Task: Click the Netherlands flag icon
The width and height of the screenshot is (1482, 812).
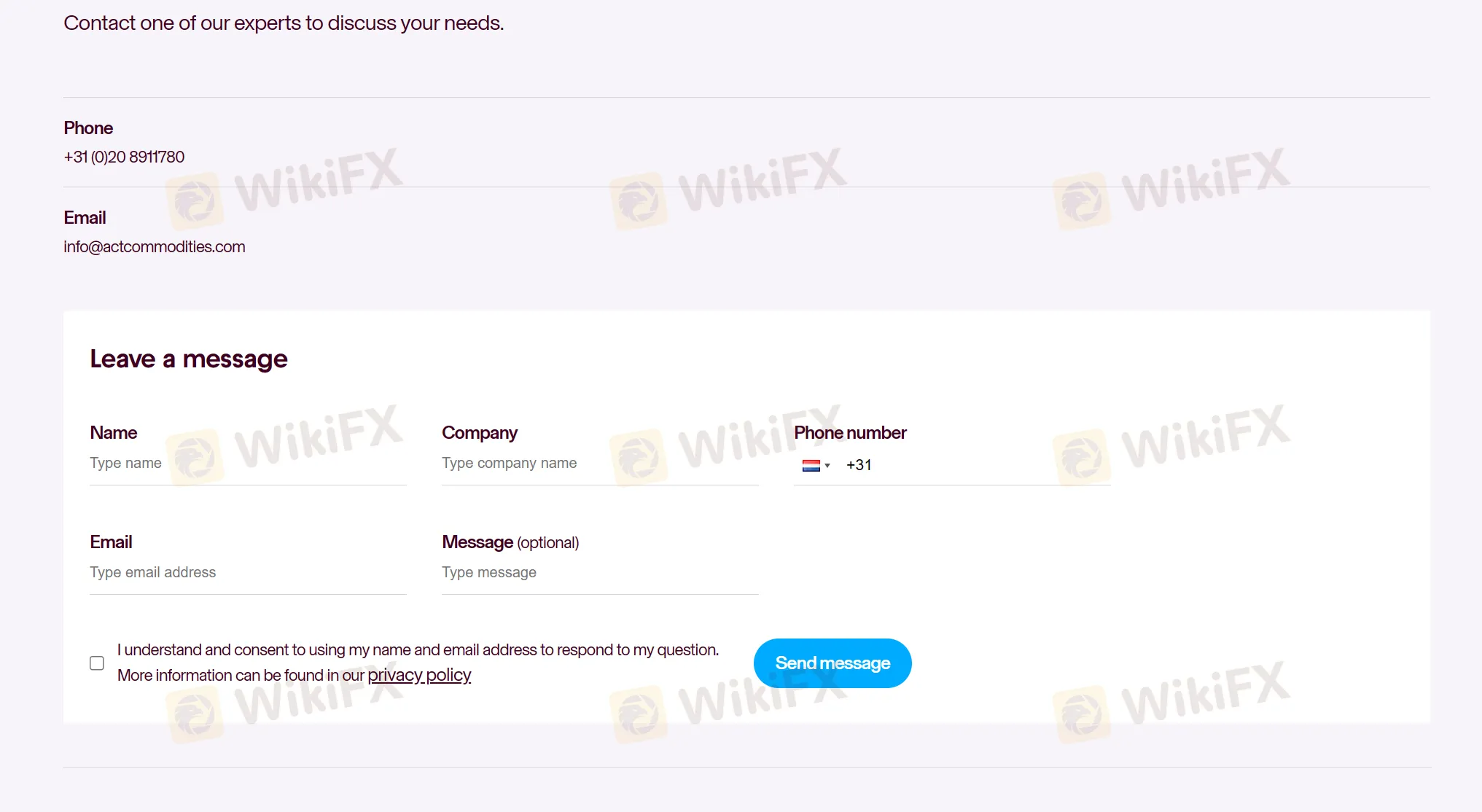Action: (x=811, y=465)
